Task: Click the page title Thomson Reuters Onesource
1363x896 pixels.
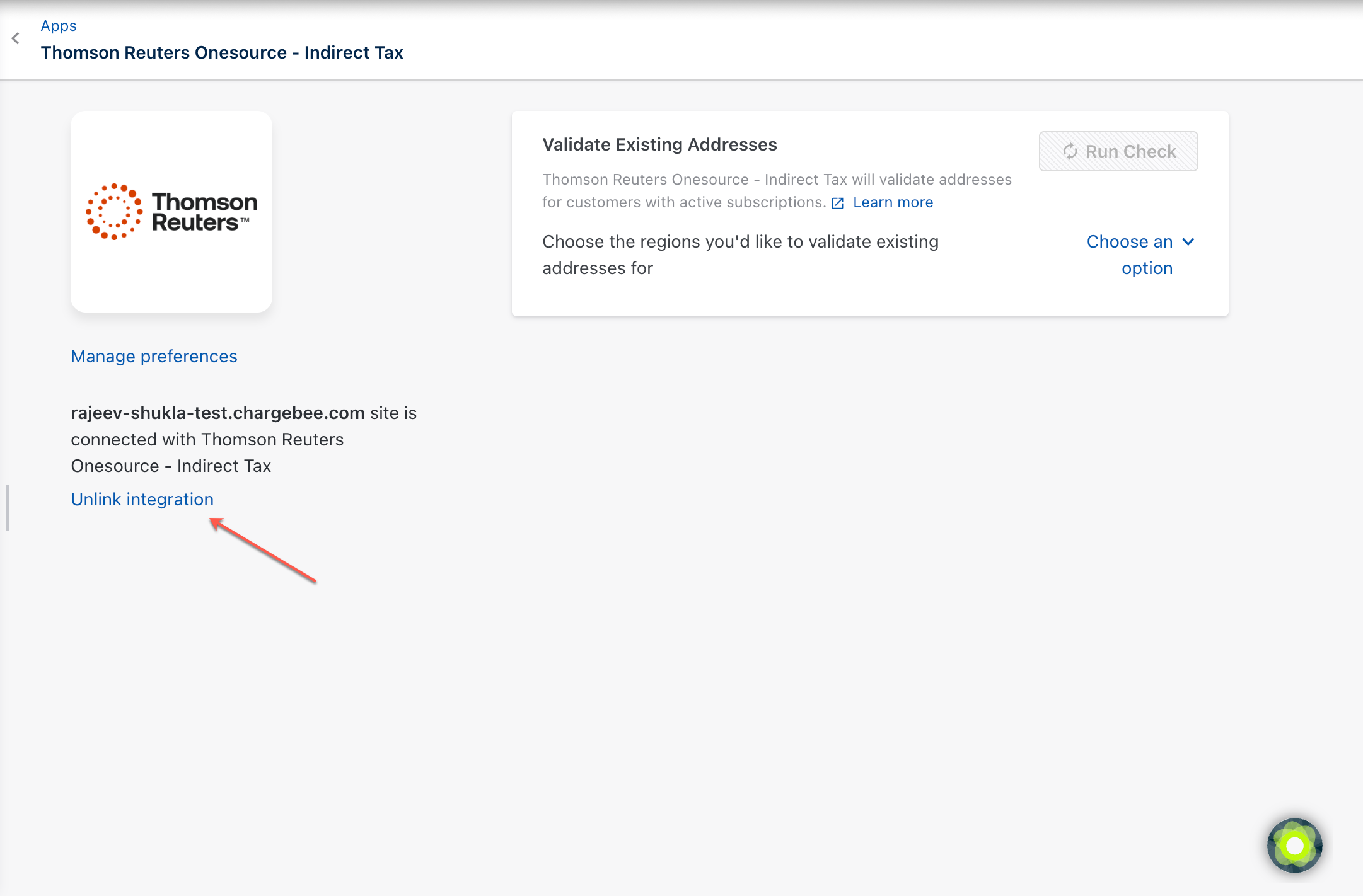Action: point(222,52)
